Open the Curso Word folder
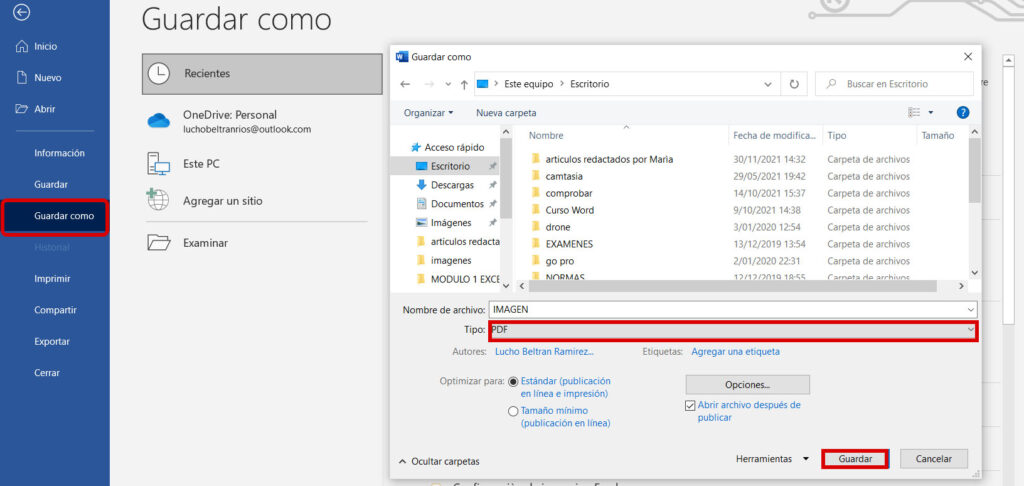Viewport: 1024px width, 486px height. 569,210
